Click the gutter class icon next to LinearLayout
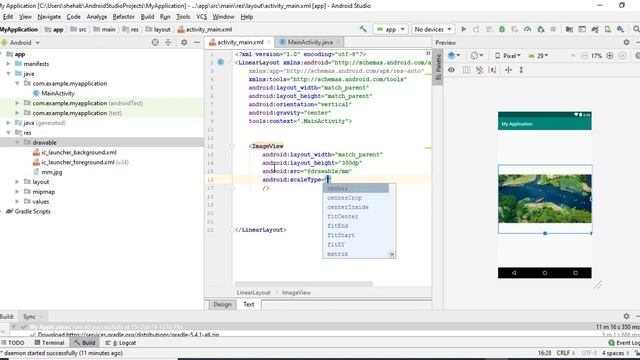Viewport: 640px width, 360px height. coord(221,62)
